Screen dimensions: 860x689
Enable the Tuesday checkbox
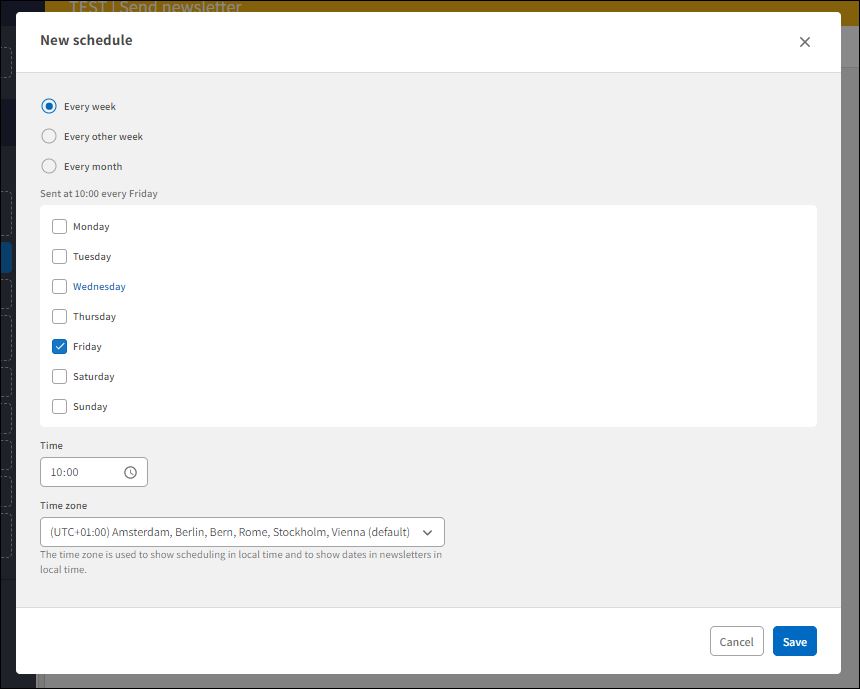(59, 256)
